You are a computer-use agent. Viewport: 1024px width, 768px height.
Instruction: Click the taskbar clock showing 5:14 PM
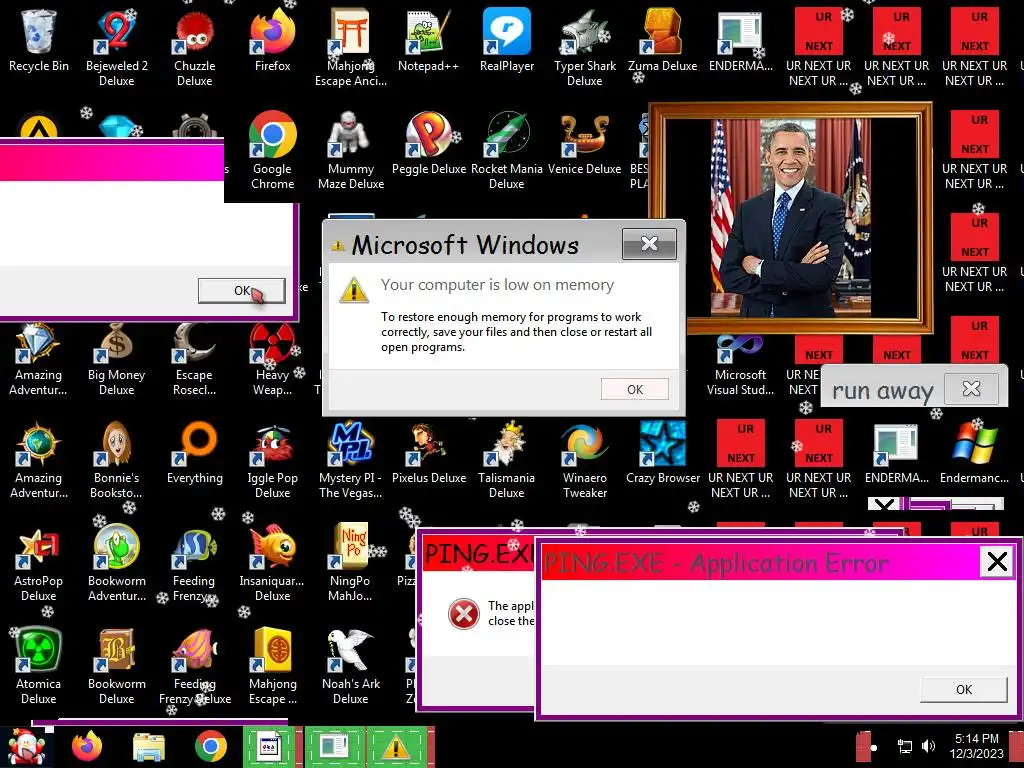(976, 746)
